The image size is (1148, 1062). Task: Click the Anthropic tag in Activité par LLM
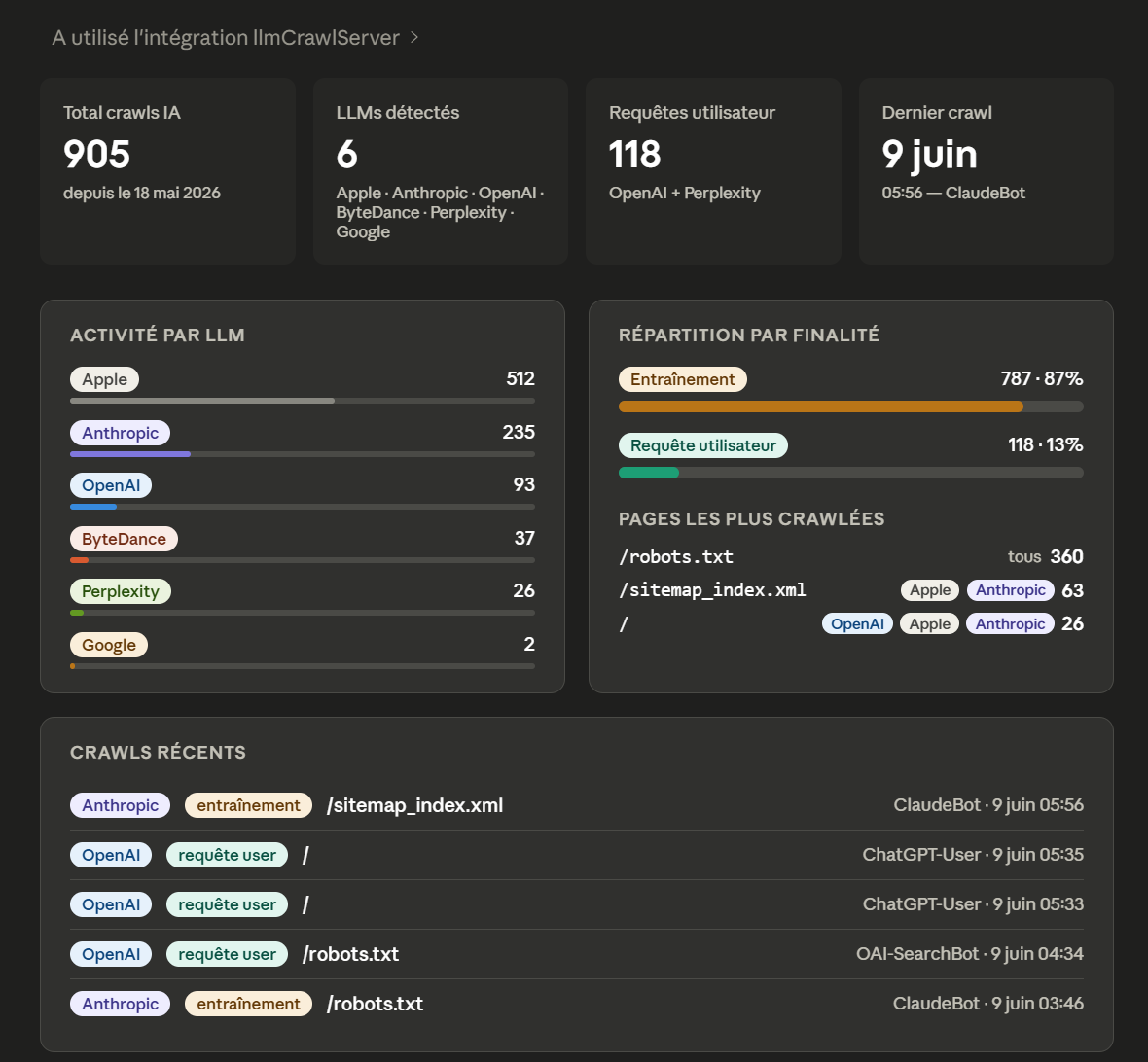point(120,433)
